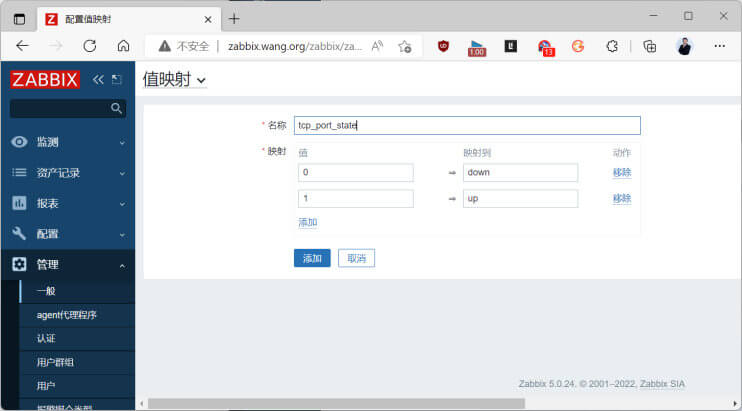The image size is (742, 411).
Task: Click the Zabbix 5.0.24 footer text
Action: pyautogui.click(x=601, y=384)
